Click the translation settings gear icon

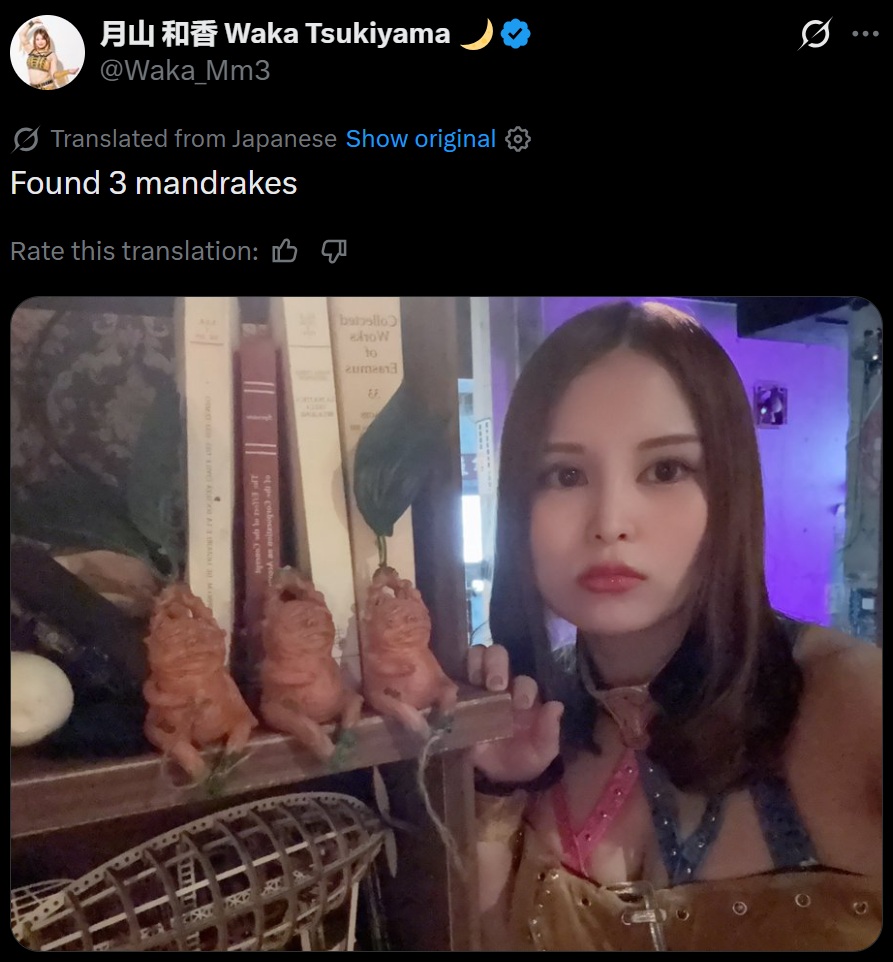tap(518, 139)
